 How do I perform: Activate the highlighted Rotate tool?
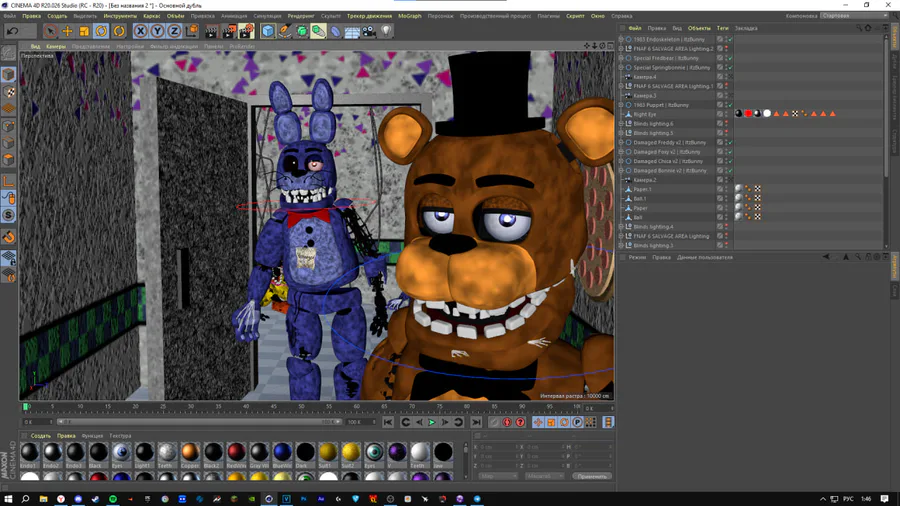pos(101,31)
